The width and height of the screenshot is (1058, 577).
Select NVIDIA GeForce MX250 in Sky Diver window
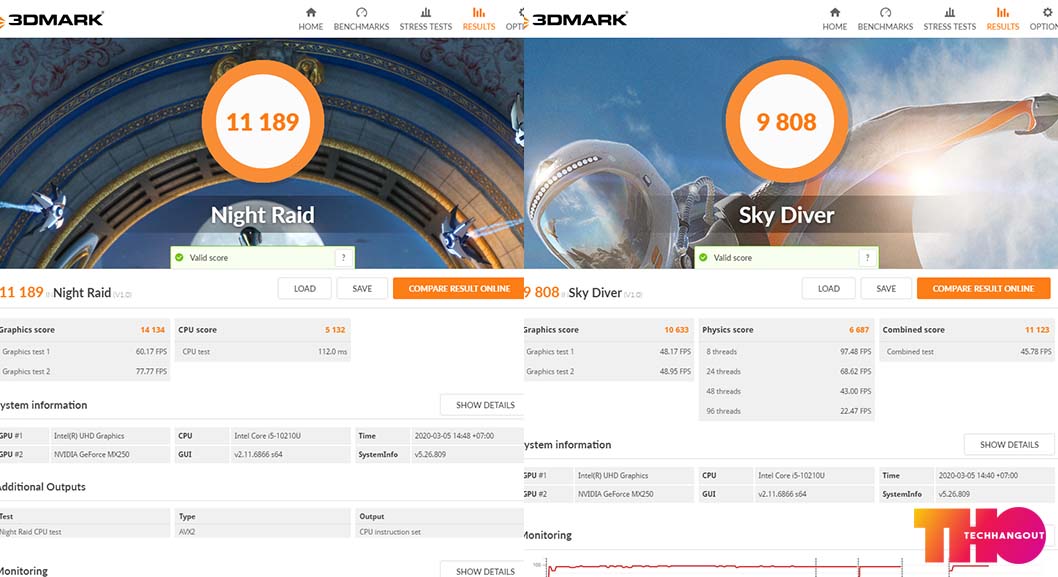615,494
